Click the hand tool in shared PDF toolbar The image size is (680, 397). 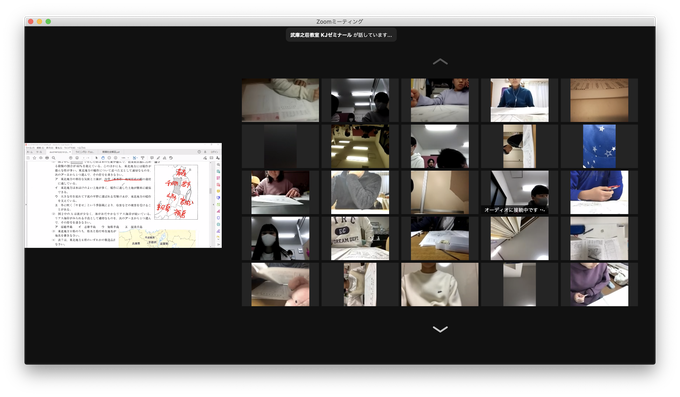pyautogui.click(x=103, y=158)
